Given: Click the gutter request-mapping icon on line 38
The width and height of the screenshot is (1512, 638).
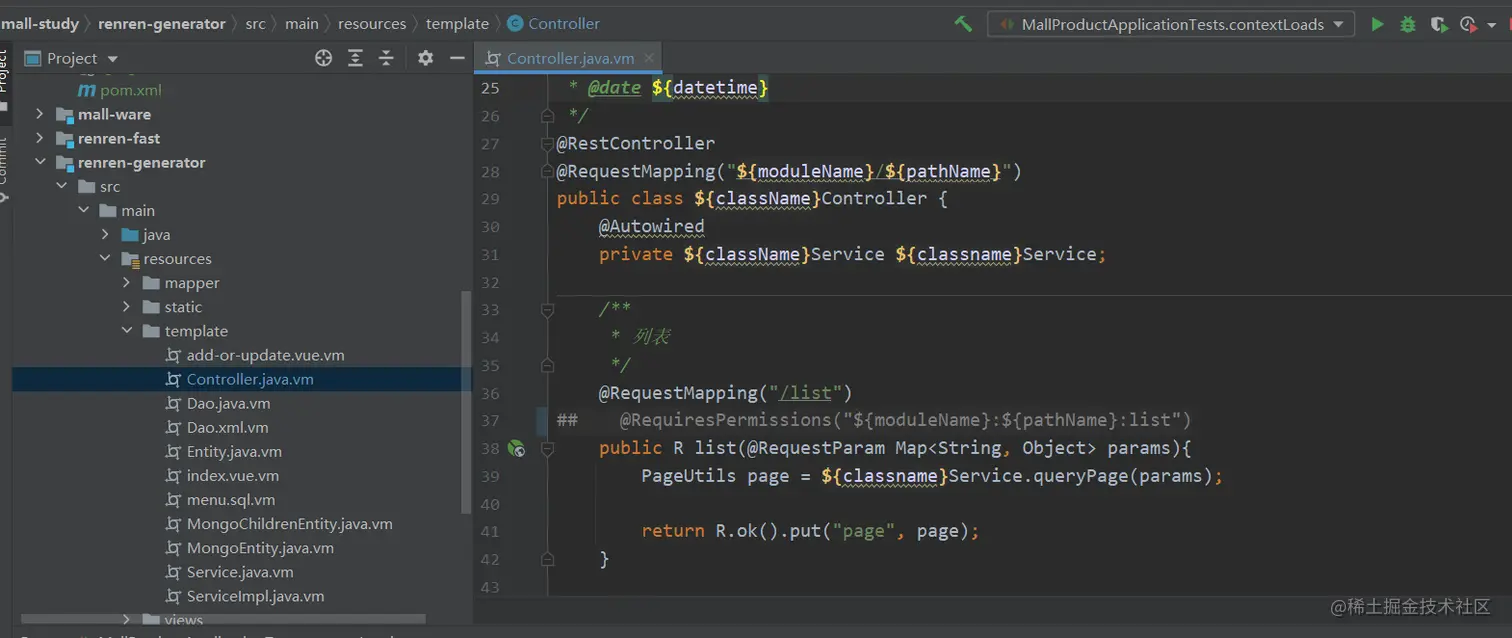Looking at the screenshot, I should click(516, 448).
